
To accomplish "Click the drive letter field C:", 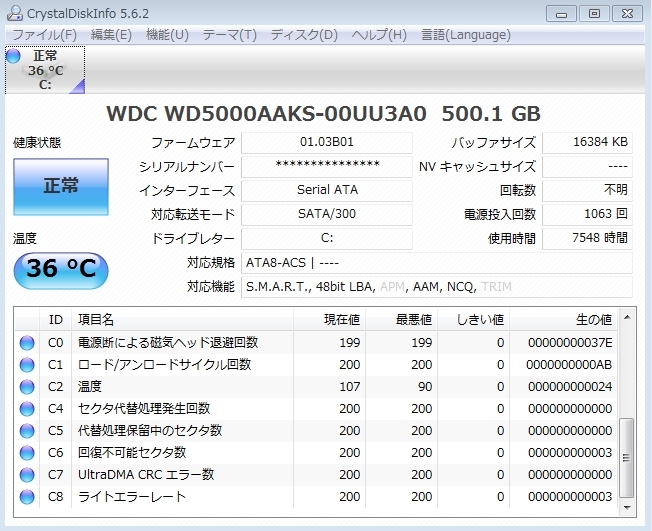I will coord(327,238).
